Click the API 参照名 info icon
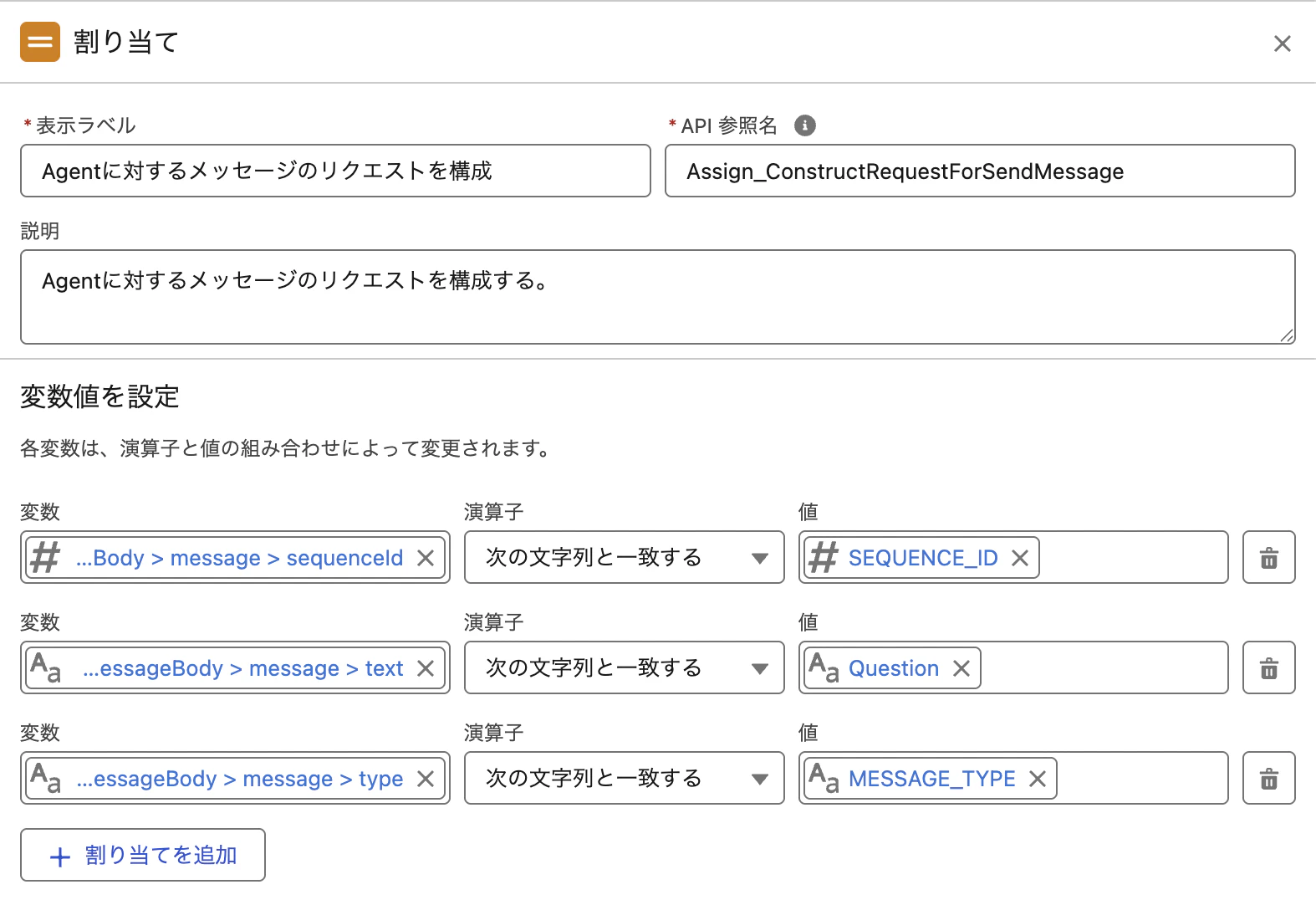This screenshot has width=1316, height=905. click(804, 125)
